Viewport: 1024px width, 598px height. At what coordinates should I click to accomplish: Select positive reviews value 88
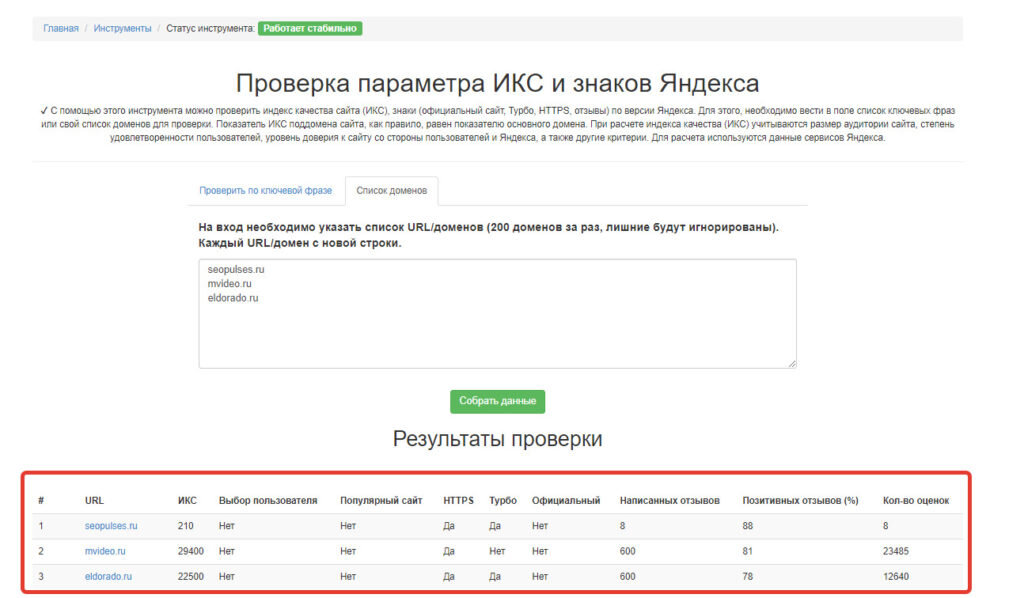tap(748, 526)
